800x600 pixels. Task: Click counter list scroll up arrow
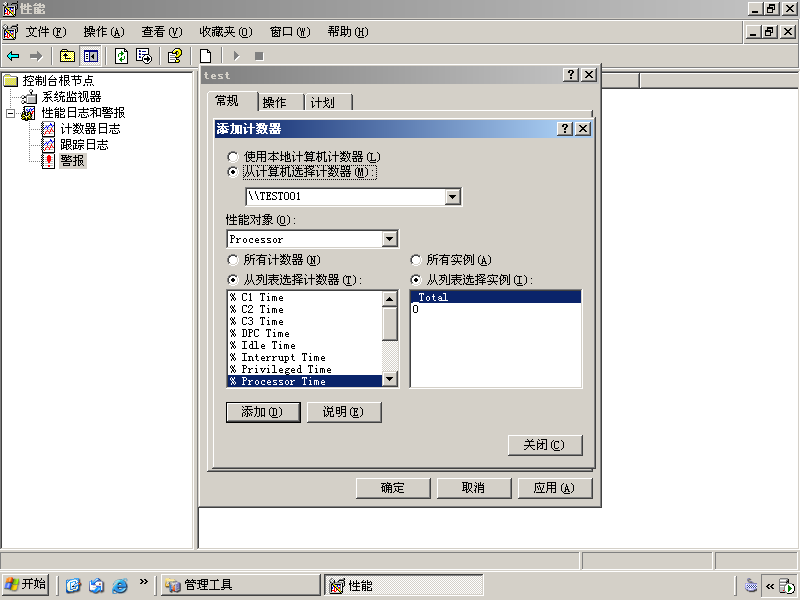coord(390,298)
